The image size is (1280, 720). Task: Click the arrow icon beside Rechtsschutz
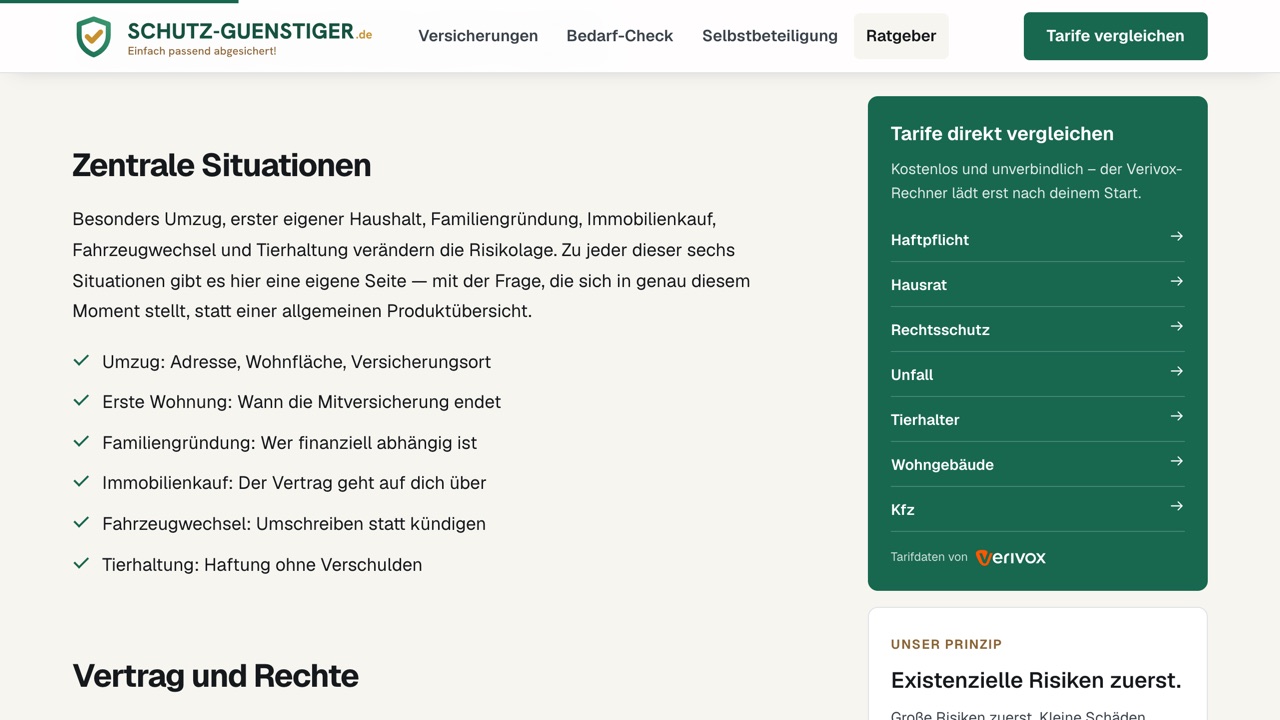(1176, 327)
